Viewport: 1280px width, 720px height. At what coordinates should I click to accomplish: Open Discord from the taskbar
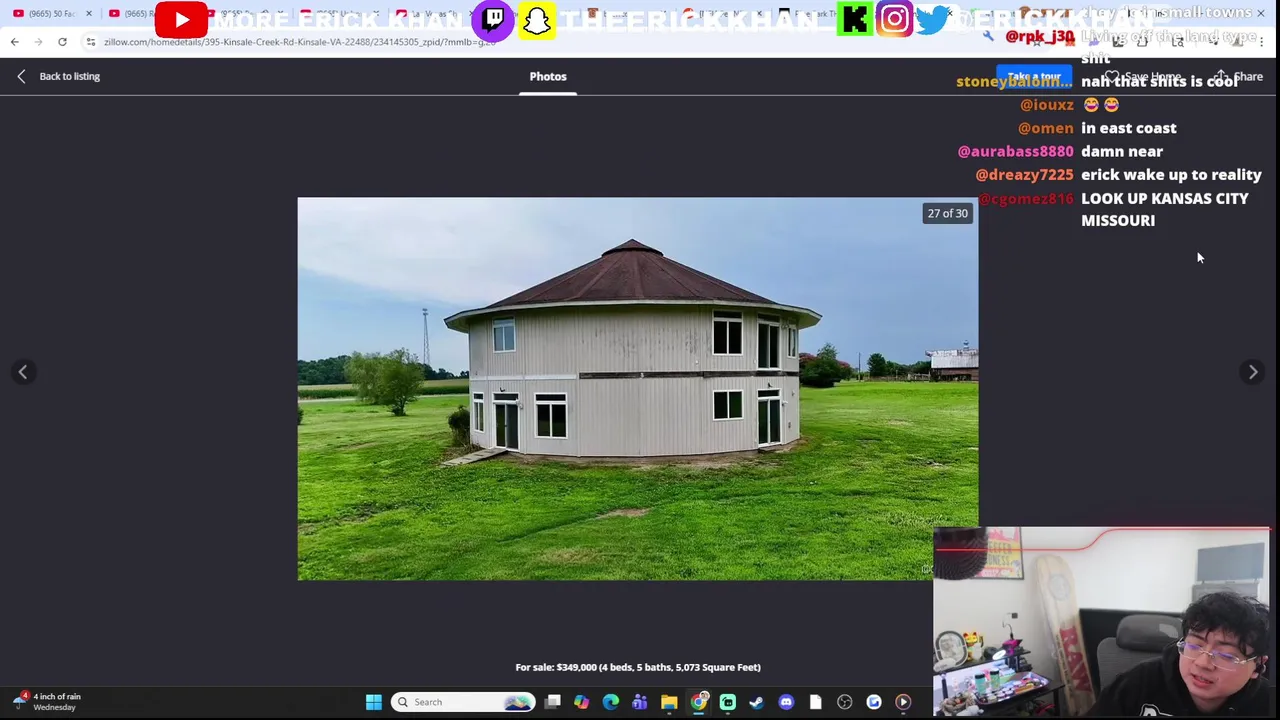(x=786, y=702)
